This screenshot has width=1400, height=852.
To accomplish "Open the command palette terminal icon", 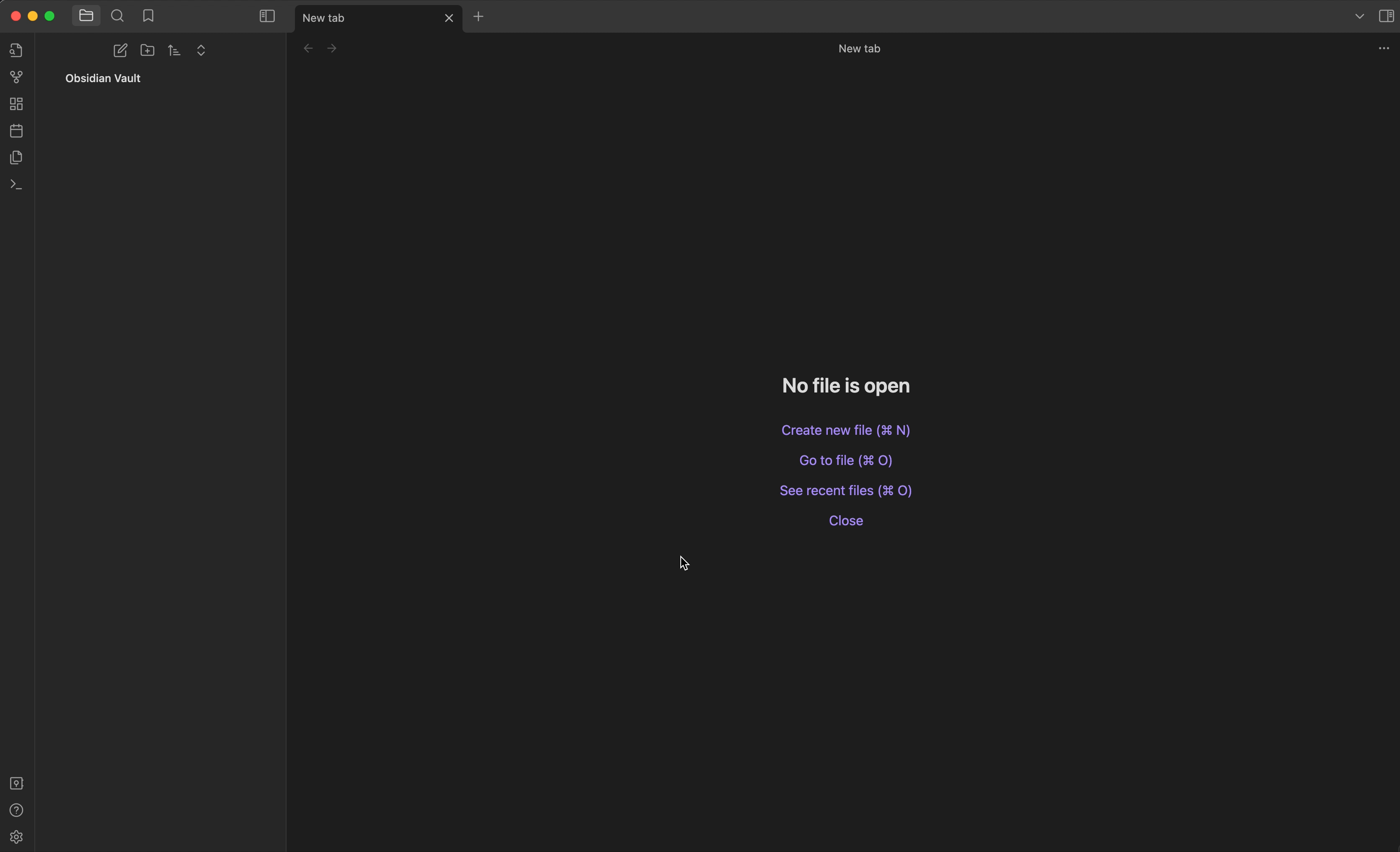I will pos(15,183).
